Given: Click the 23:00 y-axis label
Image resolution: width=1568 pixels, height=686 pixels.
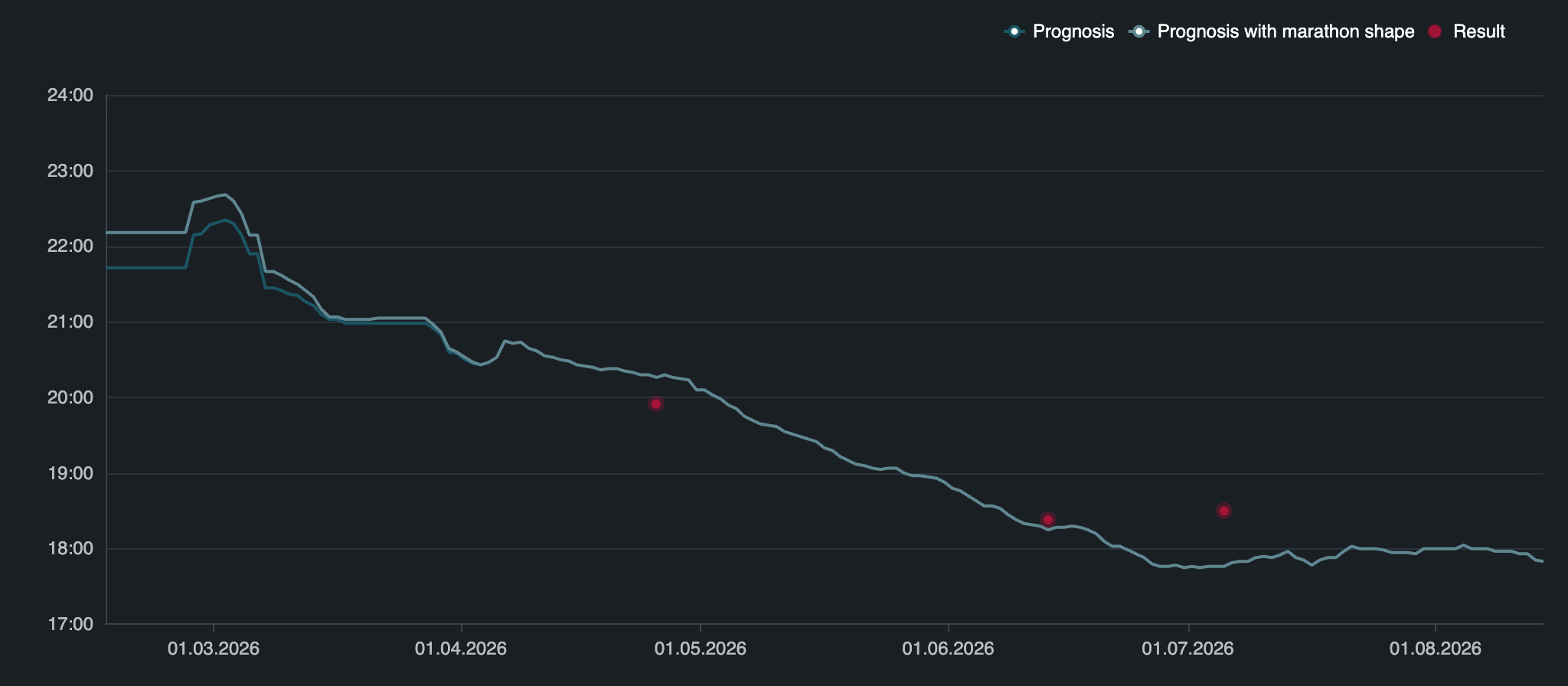Looking at the screenshot, I should pos(70,171).
